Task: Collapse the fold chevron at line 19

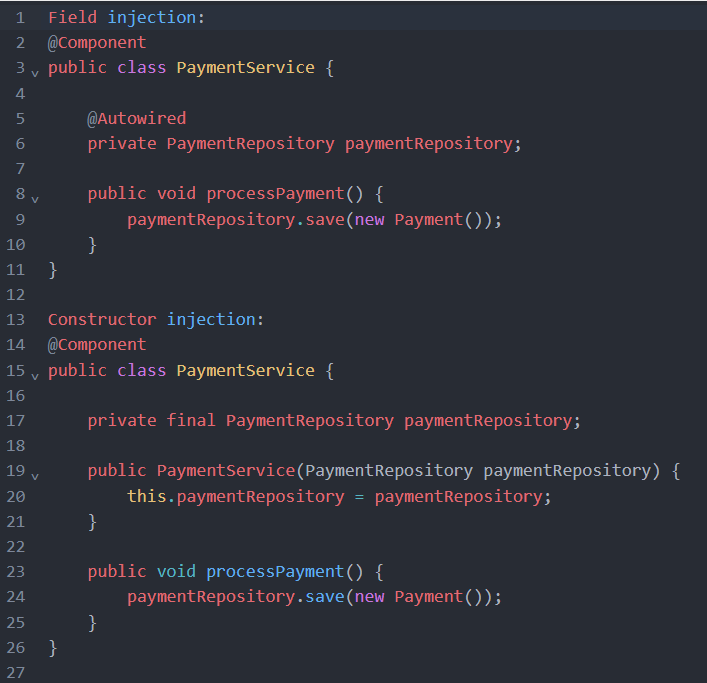Action: point(35,476)
